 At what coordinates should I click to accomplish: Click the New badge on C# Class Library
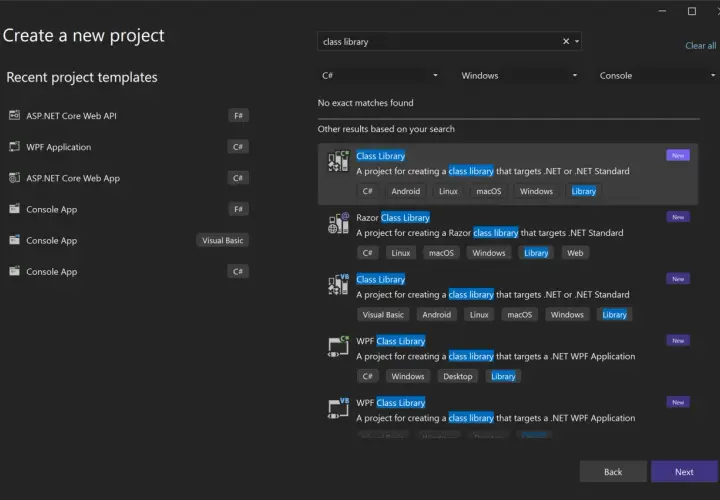(x=678, y=155)
